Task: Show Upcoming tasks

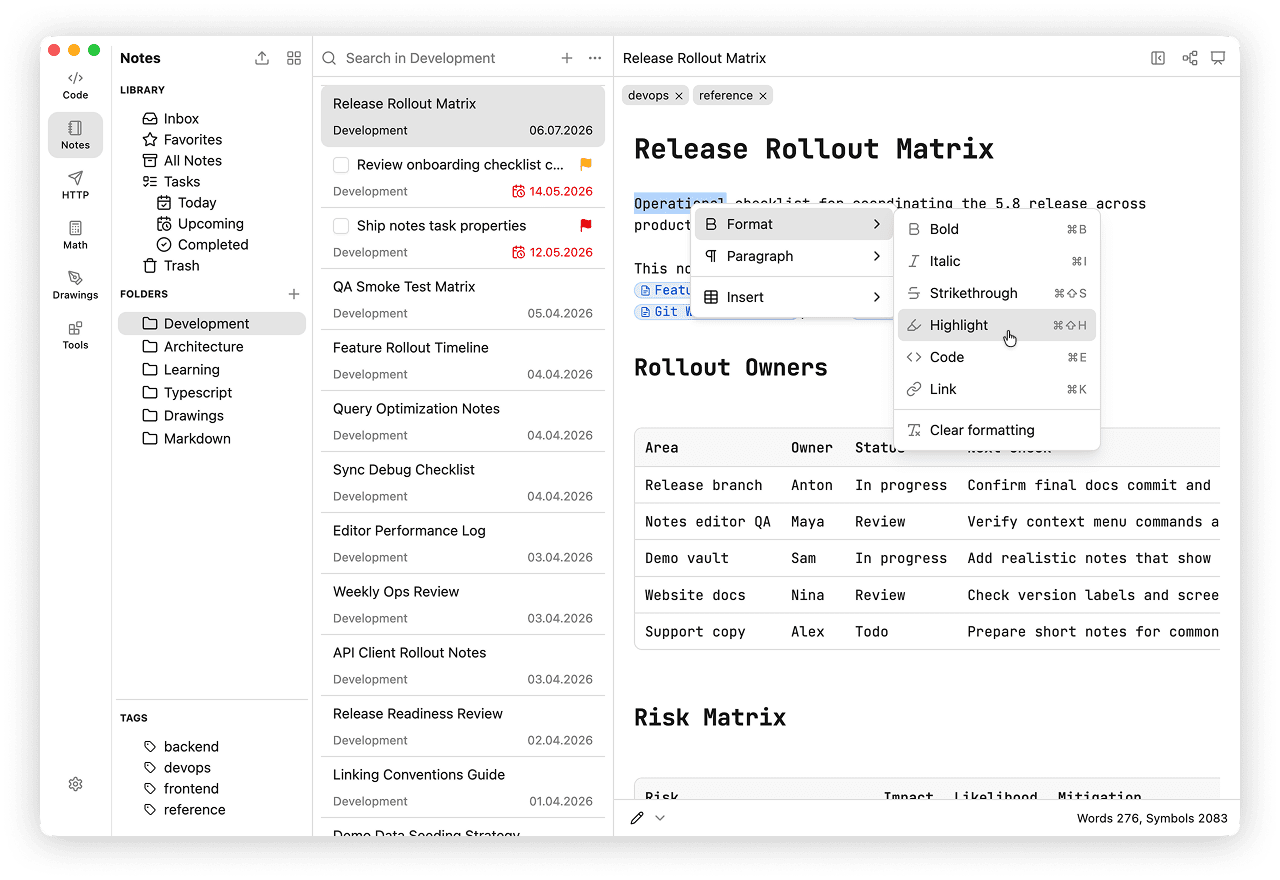Action: 210,224
